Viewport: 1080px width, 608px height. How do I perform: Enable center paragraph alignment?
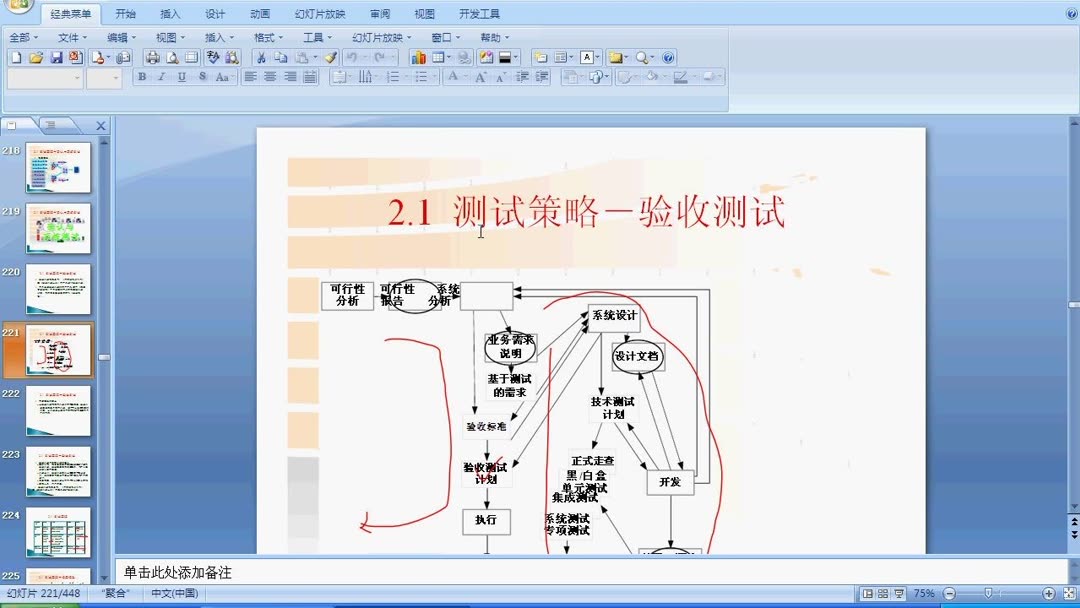click(269, 76)
